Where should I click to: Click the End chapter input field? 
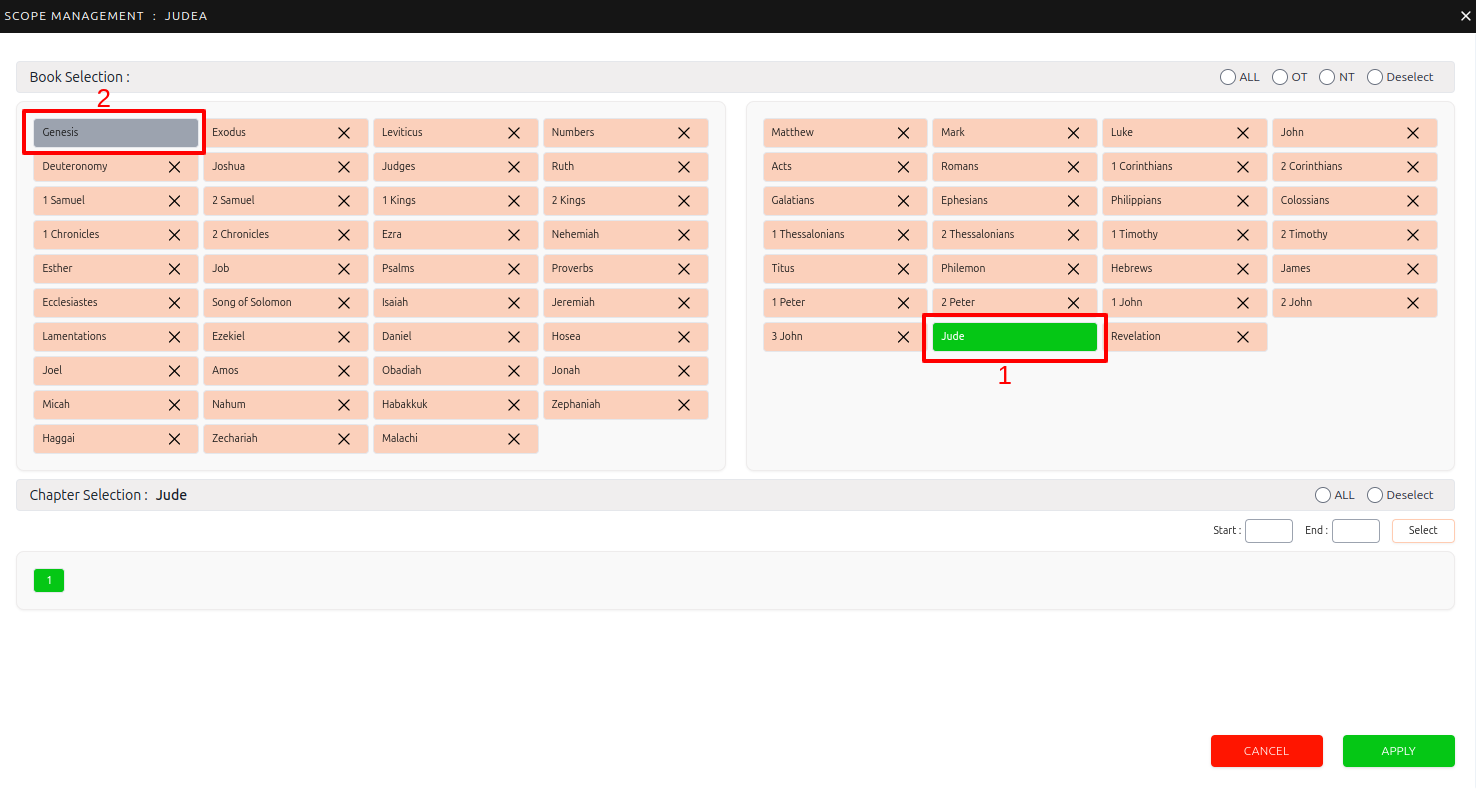click(x=1355, y=531)
